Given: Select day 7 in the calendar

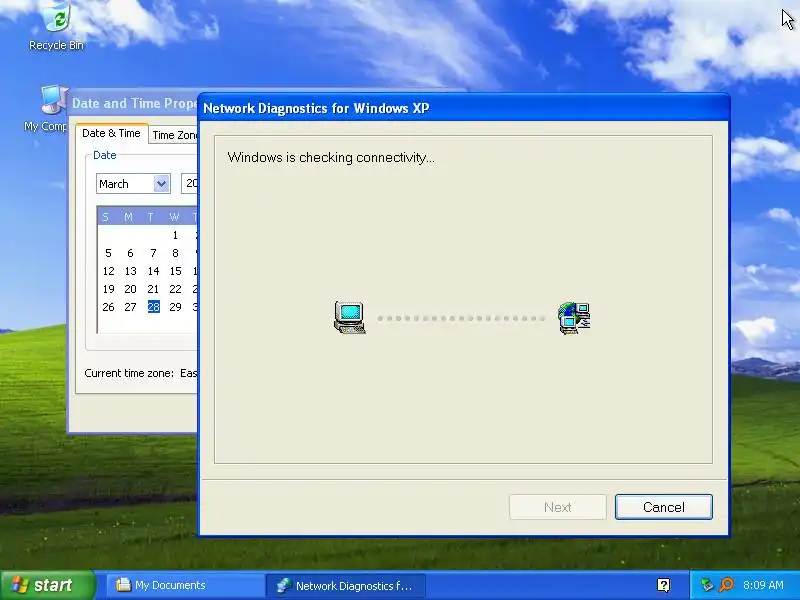Looking at the screenshot, I should [x=153, y=253].
